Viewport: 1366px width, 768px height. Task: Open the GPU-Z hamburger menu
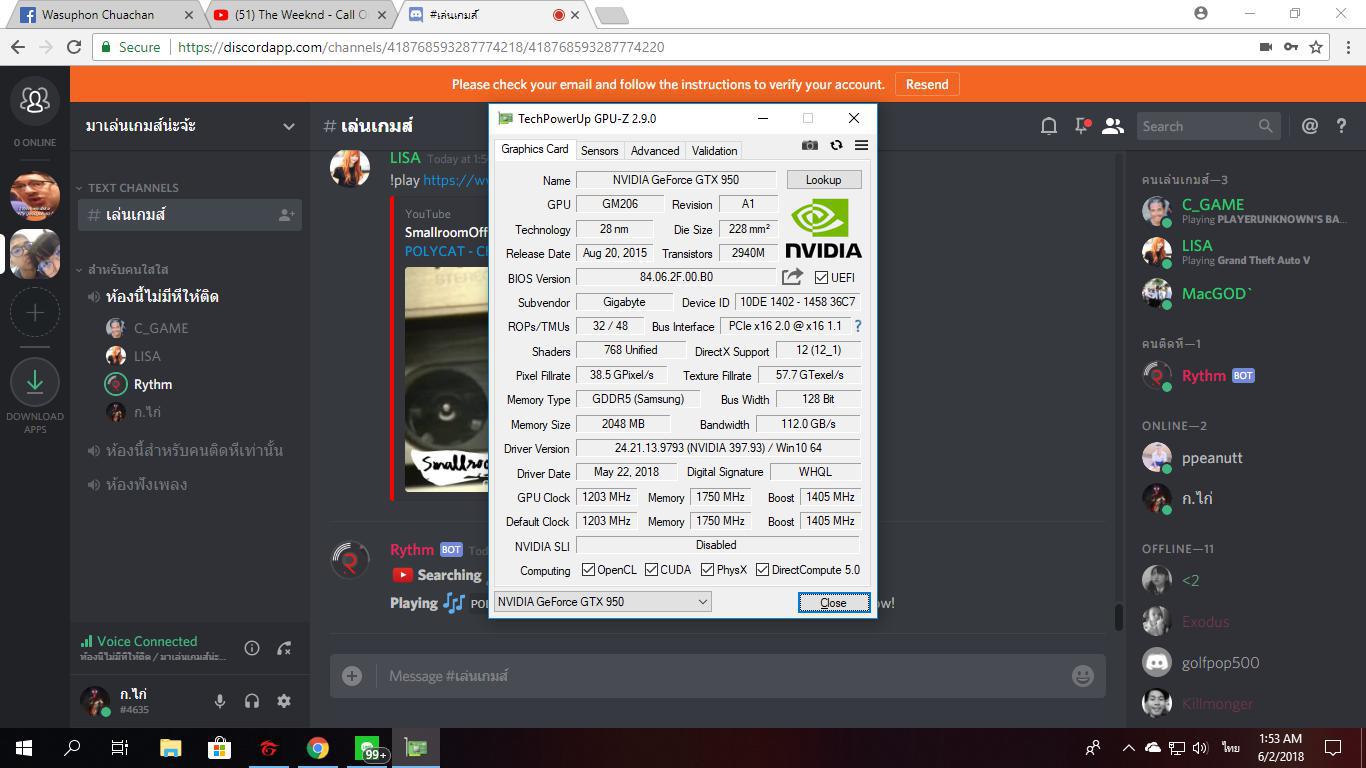click(x=861, y=145)
